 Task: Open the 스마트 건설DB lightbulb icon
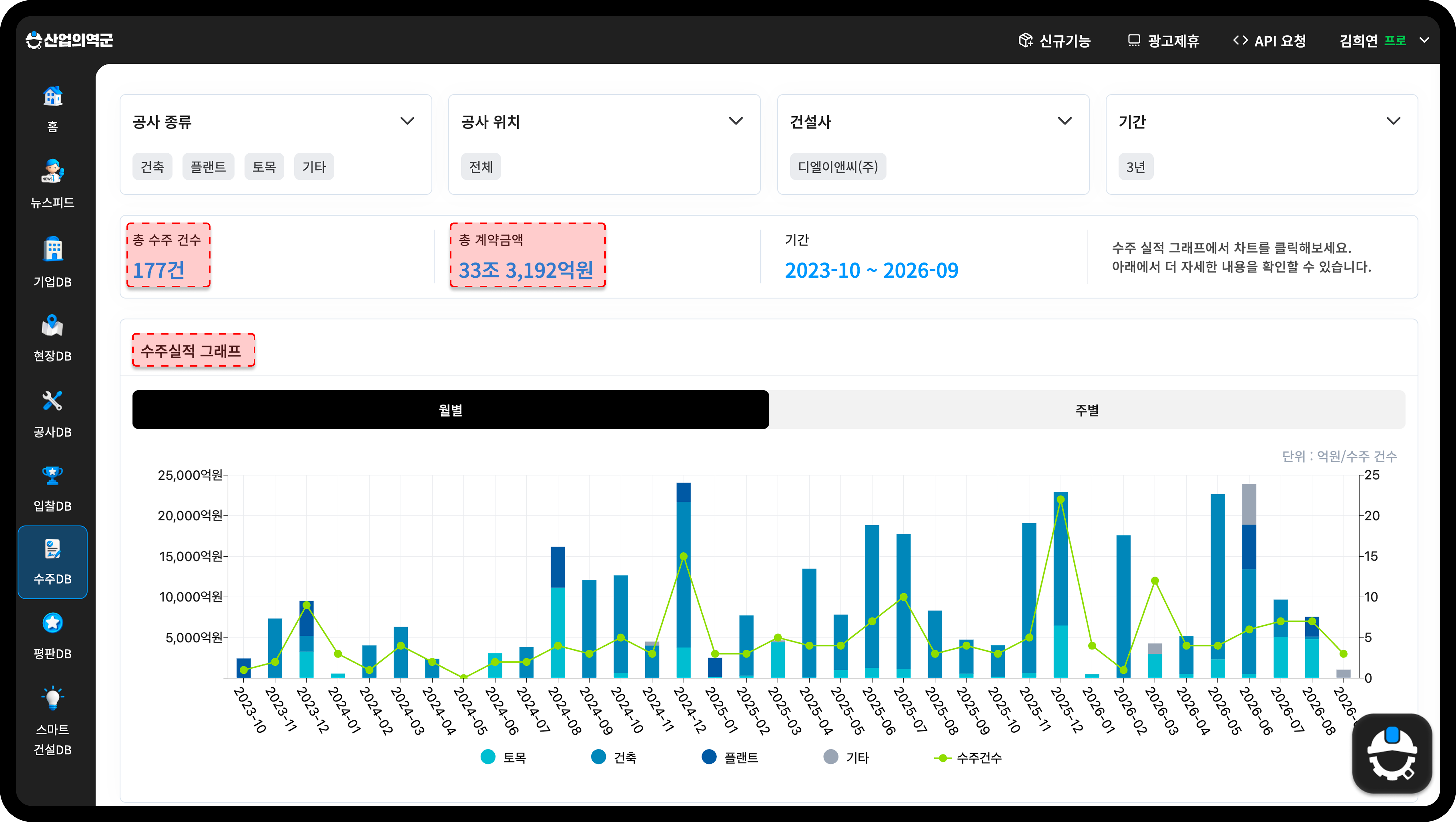click(53, 698)
